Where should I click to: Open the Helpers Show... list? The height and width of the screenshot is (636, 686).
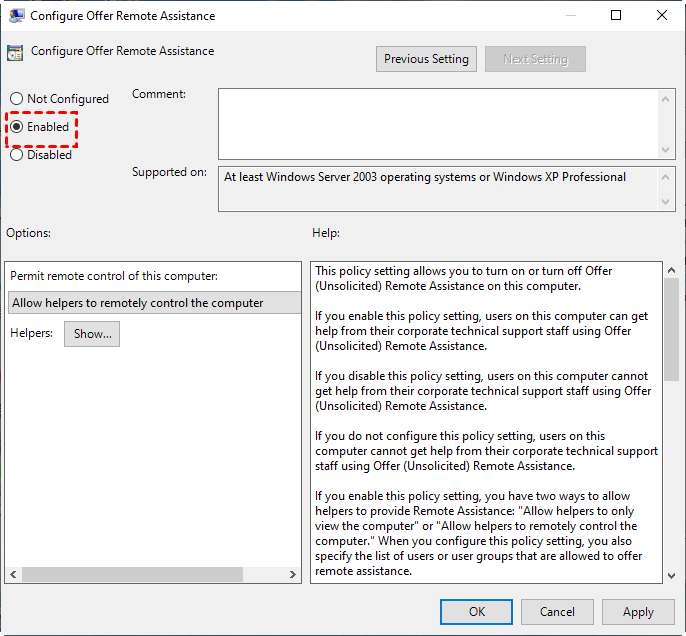click(x=92, y=334)
